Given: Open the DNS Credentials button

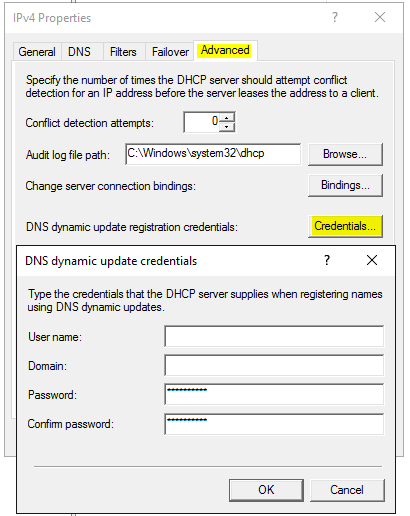Looking at the screenshot, I should click(x=345, y=226).
